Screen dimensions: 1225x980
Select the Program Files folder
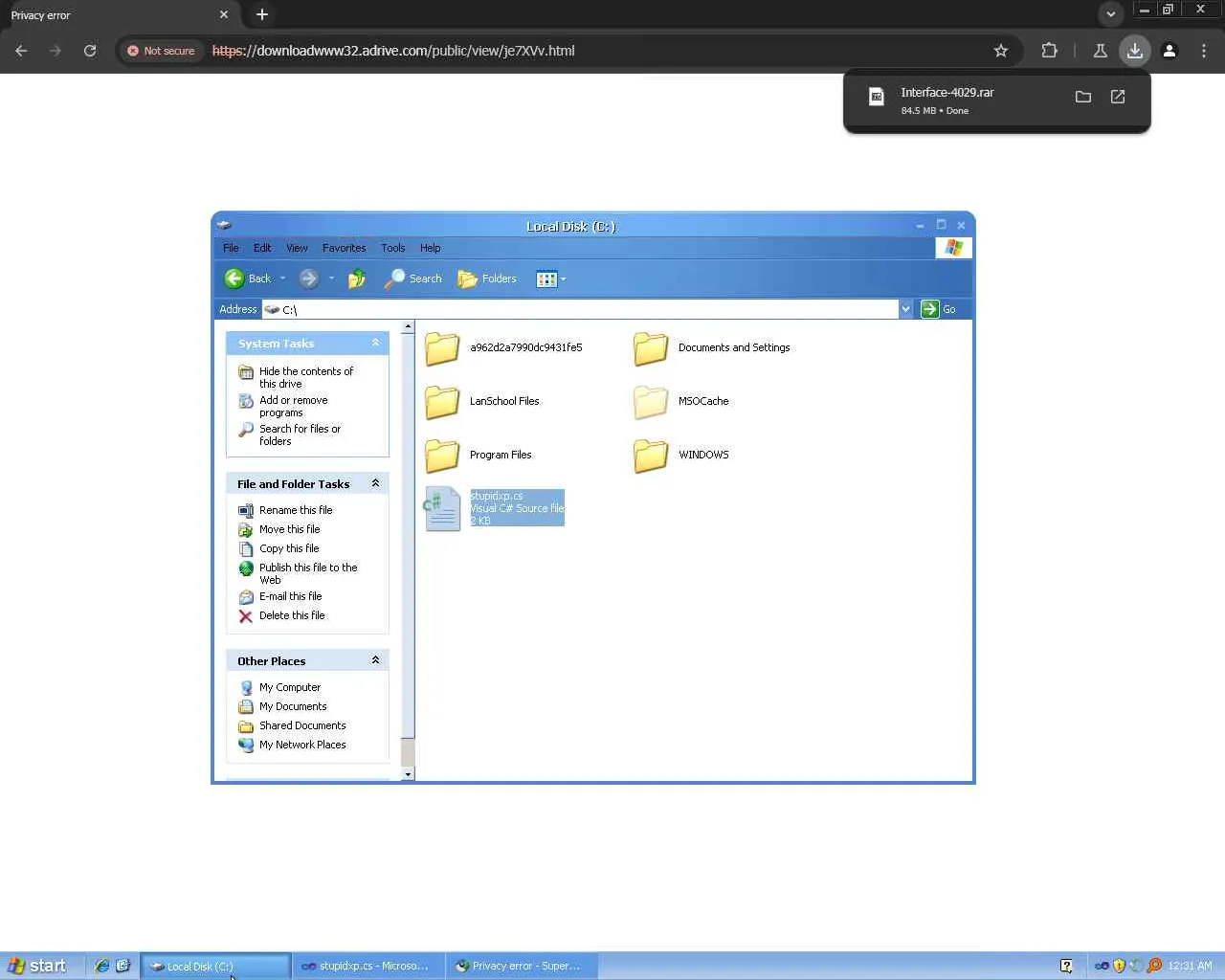(x=479, y=456)
